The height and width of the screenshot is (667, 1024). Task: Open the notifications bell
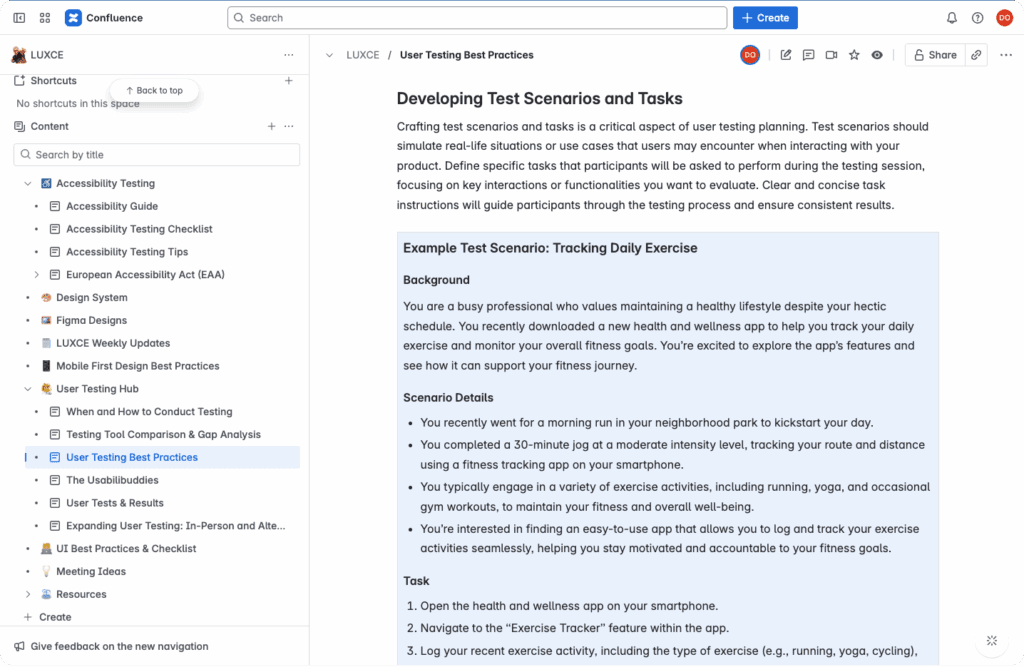(x=951, y=18)
